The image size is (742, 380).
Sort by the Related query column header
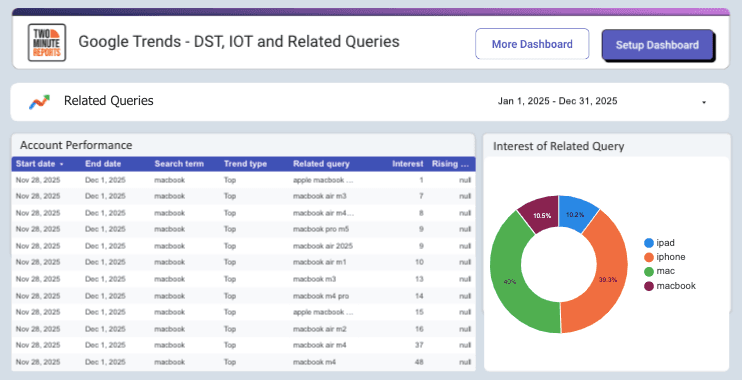[x=321, y=164]
